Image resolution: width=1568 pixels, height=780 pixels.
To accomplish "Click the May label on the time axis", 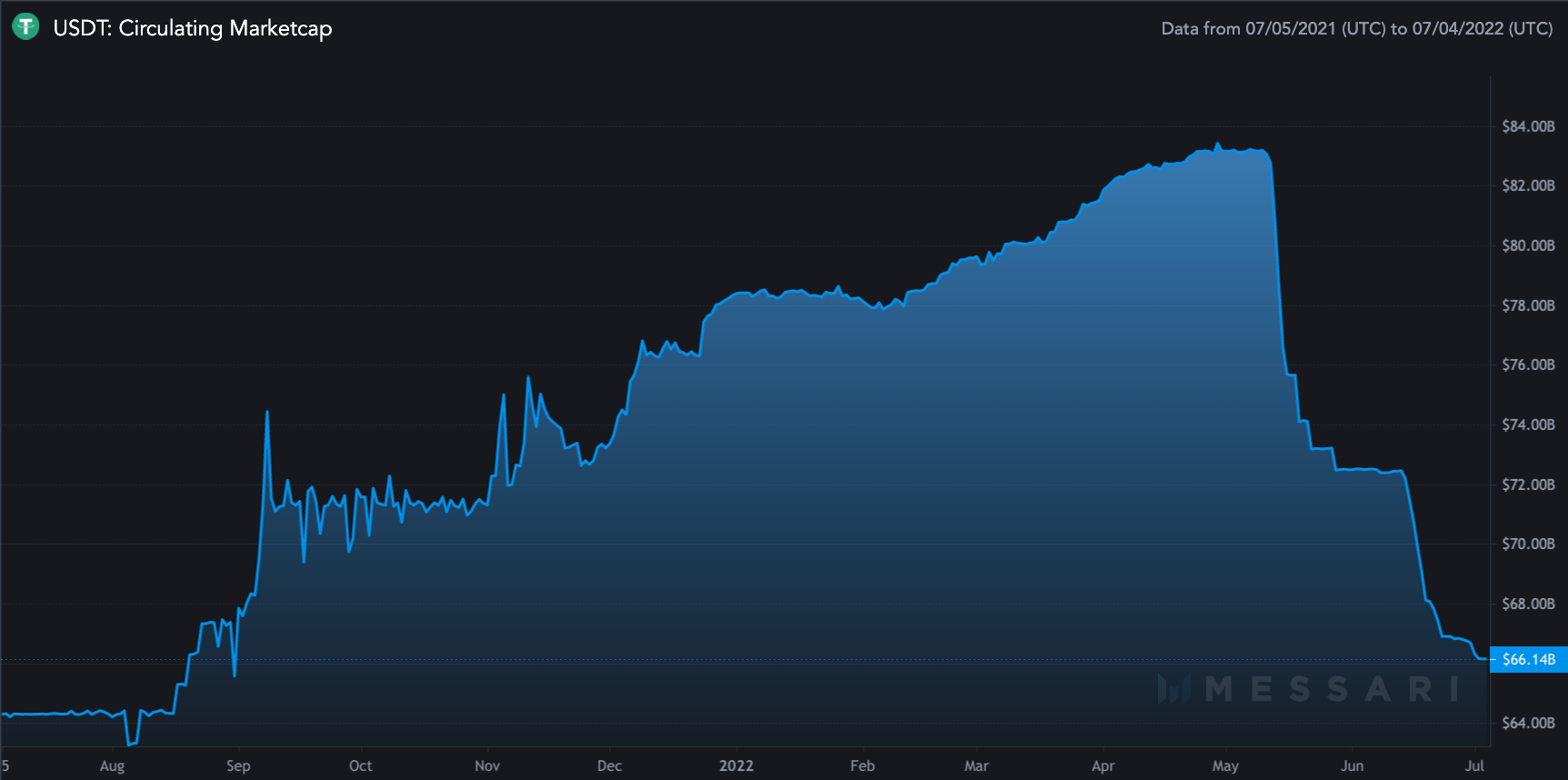I will tap(1225, 765).
